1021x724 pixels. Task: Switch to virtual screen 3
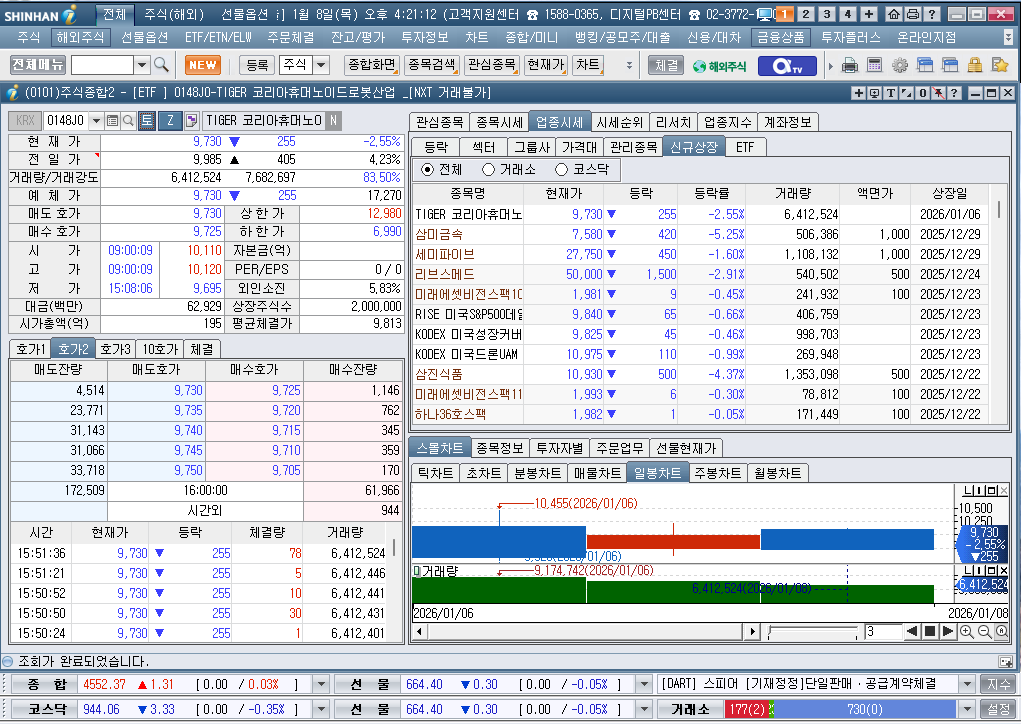click(x=826, y=14)
